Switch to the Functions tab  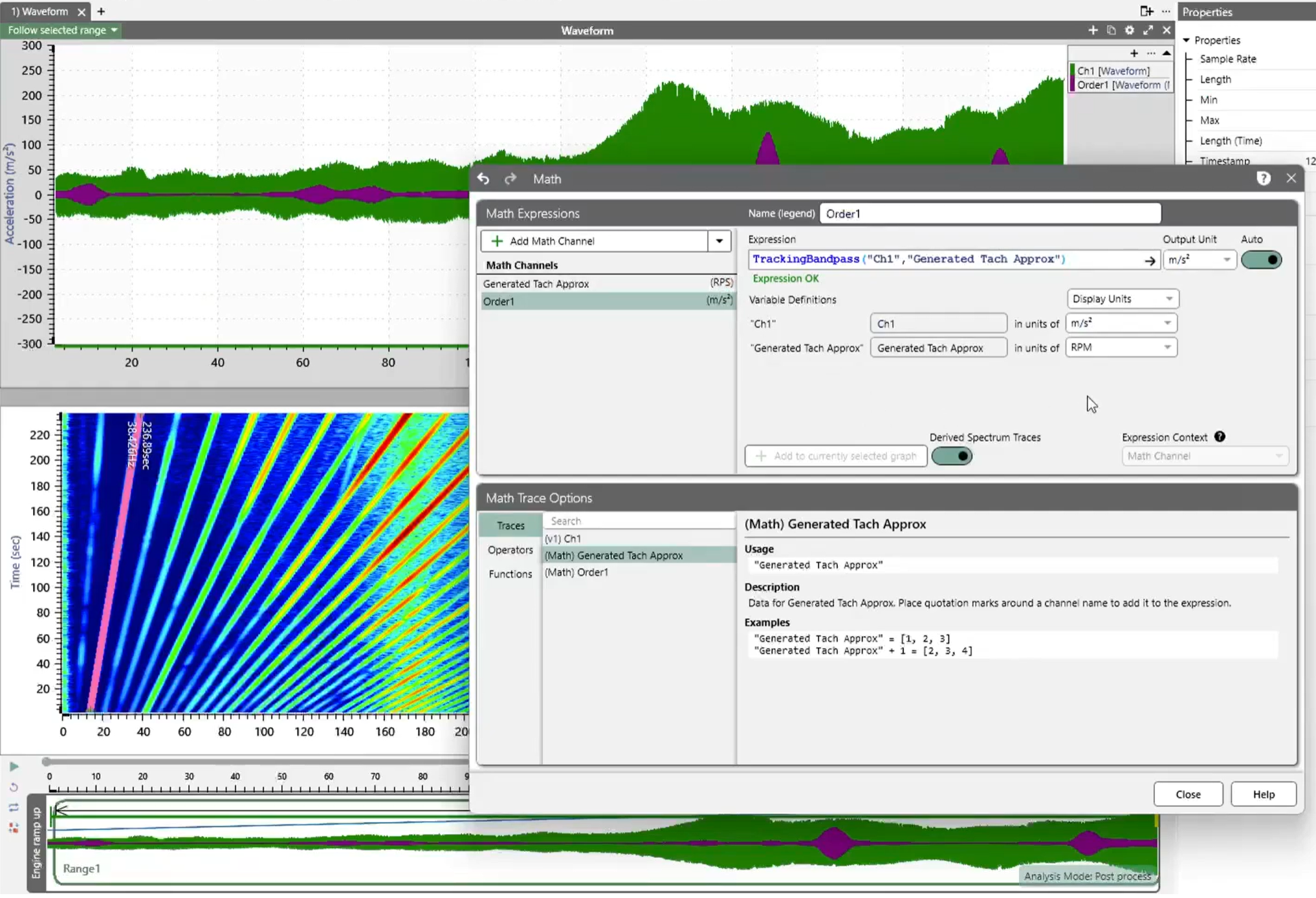[510, 574]
